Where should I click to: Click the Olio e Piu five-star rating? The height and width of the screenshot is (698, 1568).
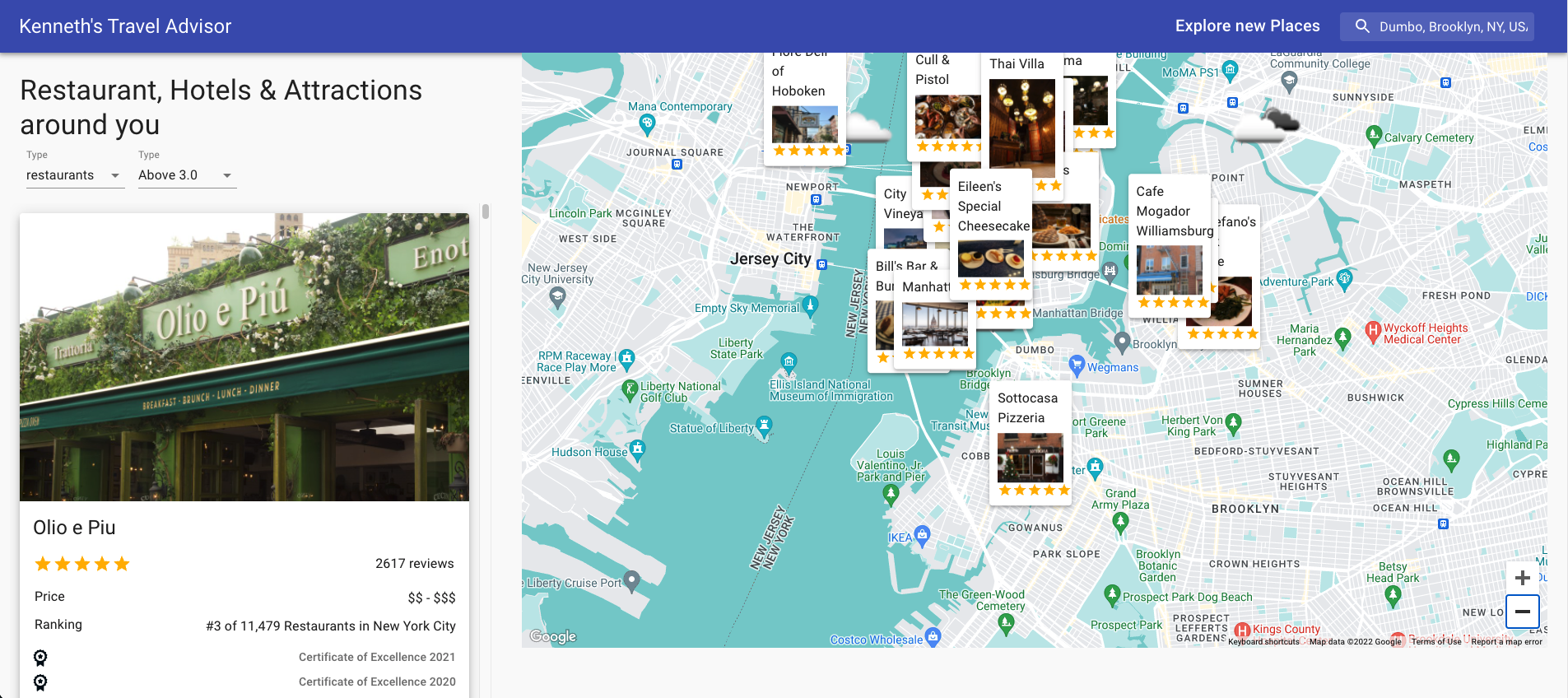[82, 564]
